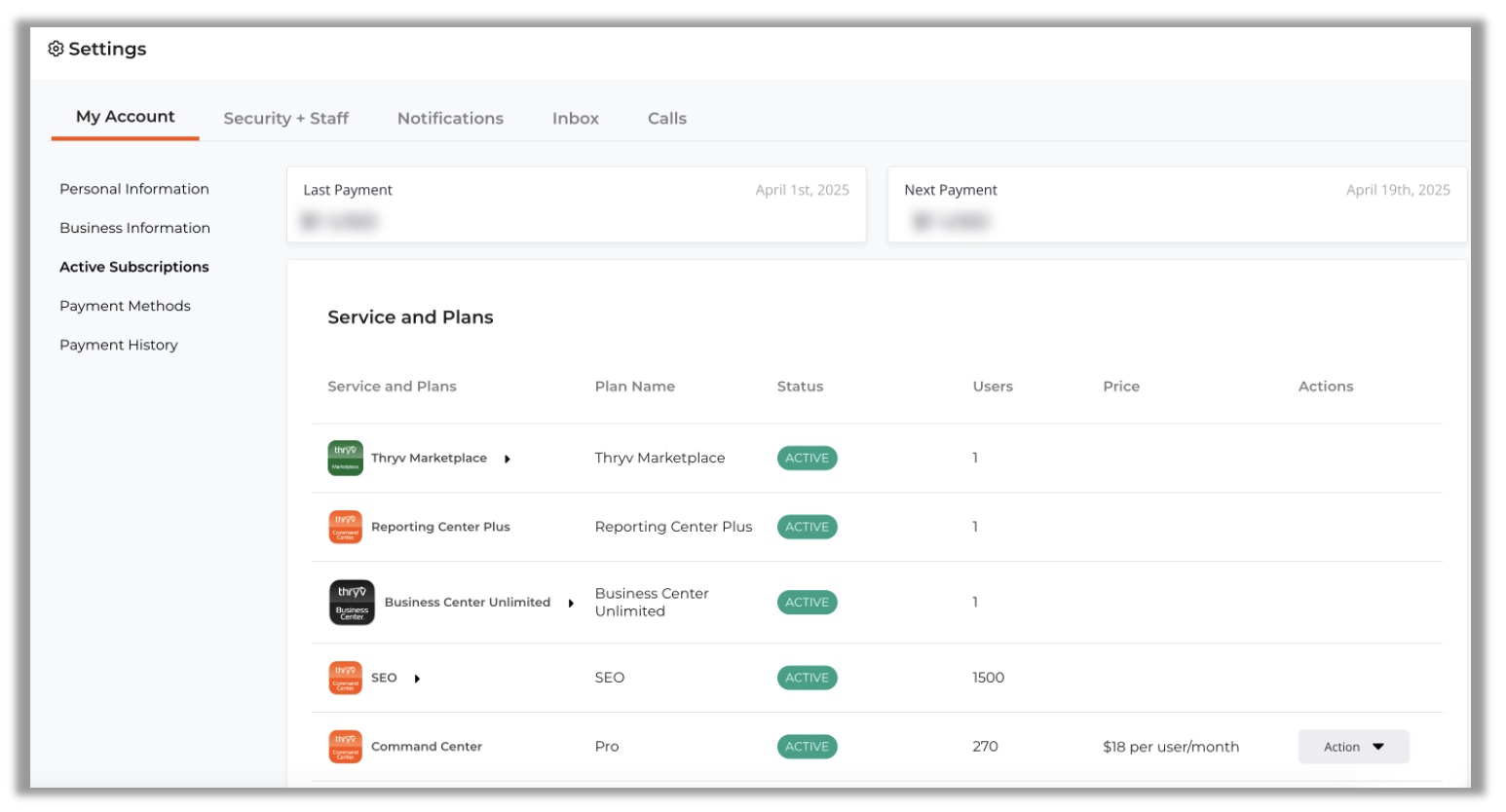Click the Plan Name column header

click(635, 387)
